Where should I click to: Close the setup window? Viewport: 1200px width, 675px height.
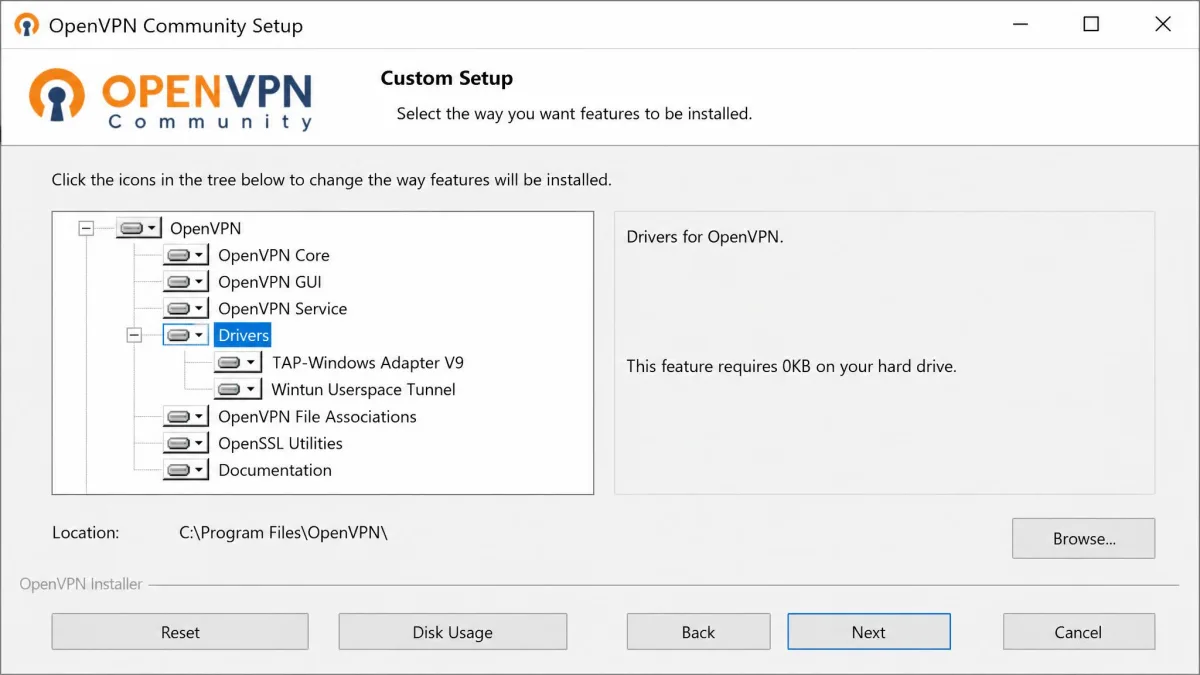[1163, 25]
